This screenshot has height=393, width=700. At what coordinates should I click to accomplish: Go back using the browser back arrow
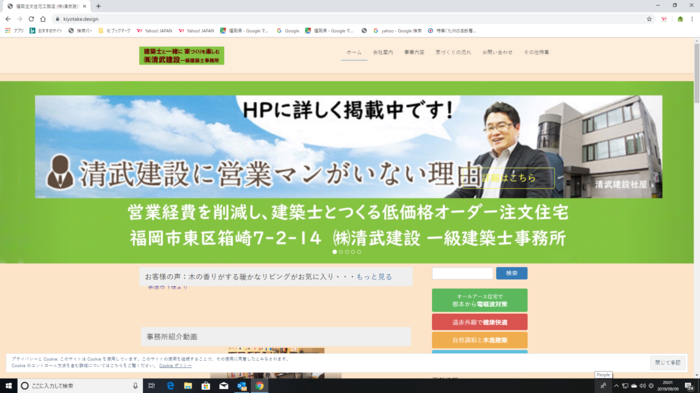pos(8,19)
